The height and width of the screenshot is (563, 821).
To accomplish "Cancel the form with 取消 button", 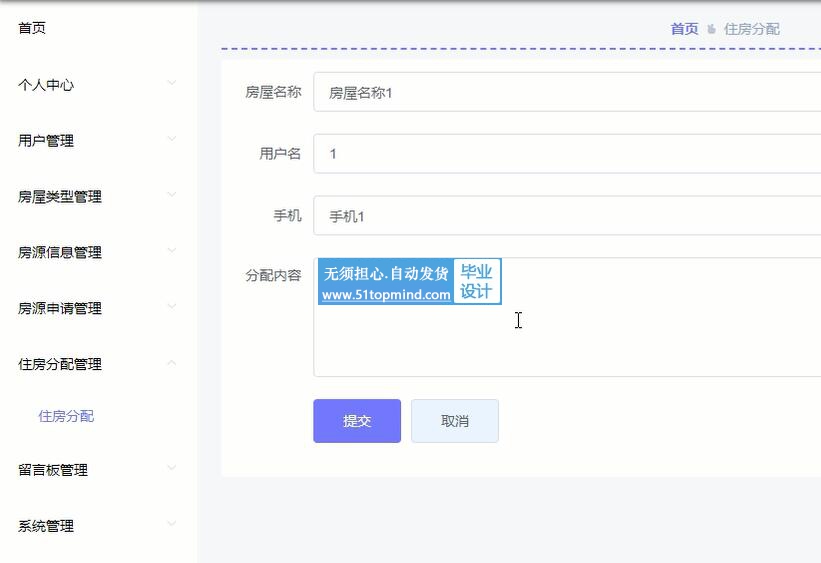I will pyautogui.click(x=455, y=421).
